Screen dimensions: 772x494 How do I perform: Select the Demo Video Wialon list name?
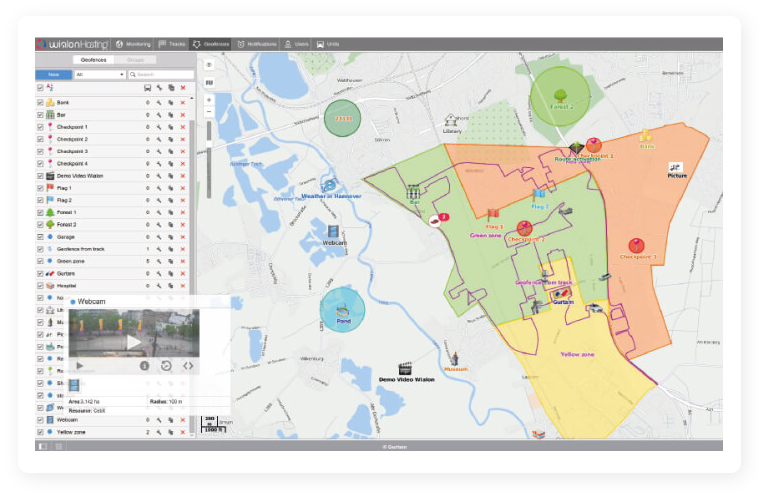pos(80,176)
